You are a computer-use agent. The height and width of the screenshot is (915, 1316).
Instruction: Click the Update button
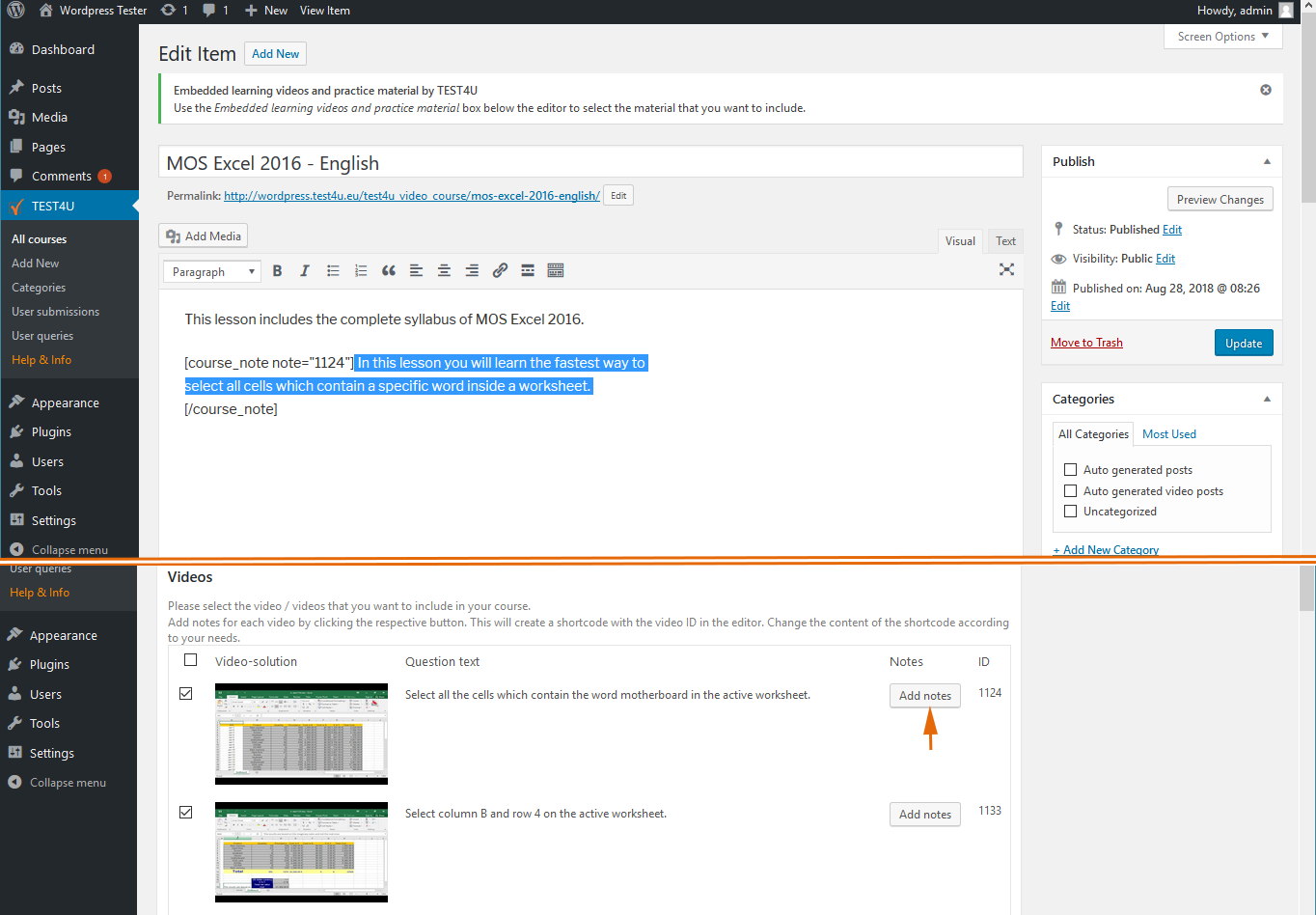click(x=1244, y=343)
